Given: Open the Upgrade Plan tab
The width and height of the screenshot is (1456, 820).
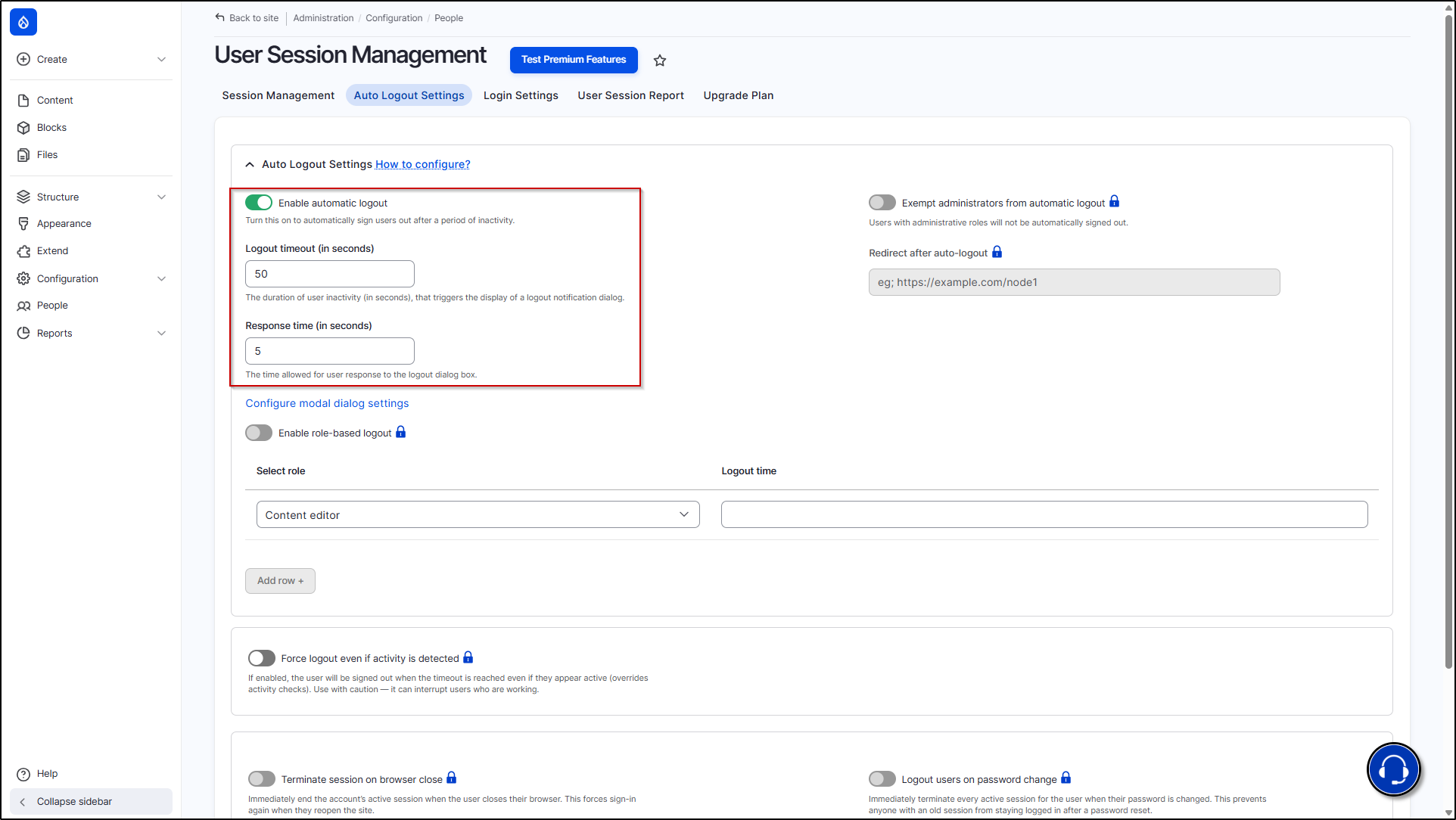Looking at the screenshot, I should (x=738, y=95).
